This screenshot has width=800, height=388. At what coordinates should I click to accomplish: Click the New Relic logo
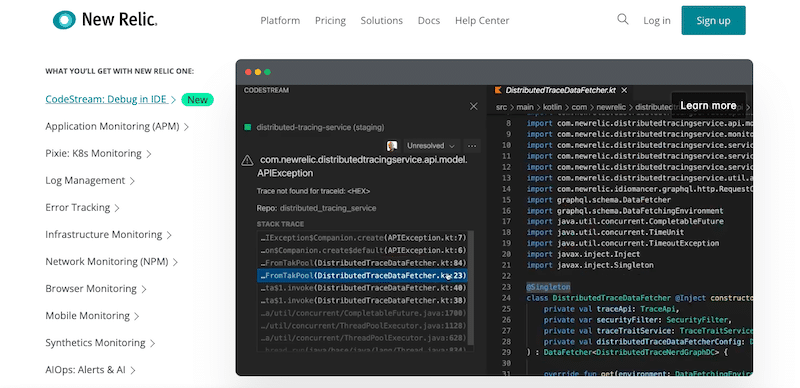coord(105,20)
